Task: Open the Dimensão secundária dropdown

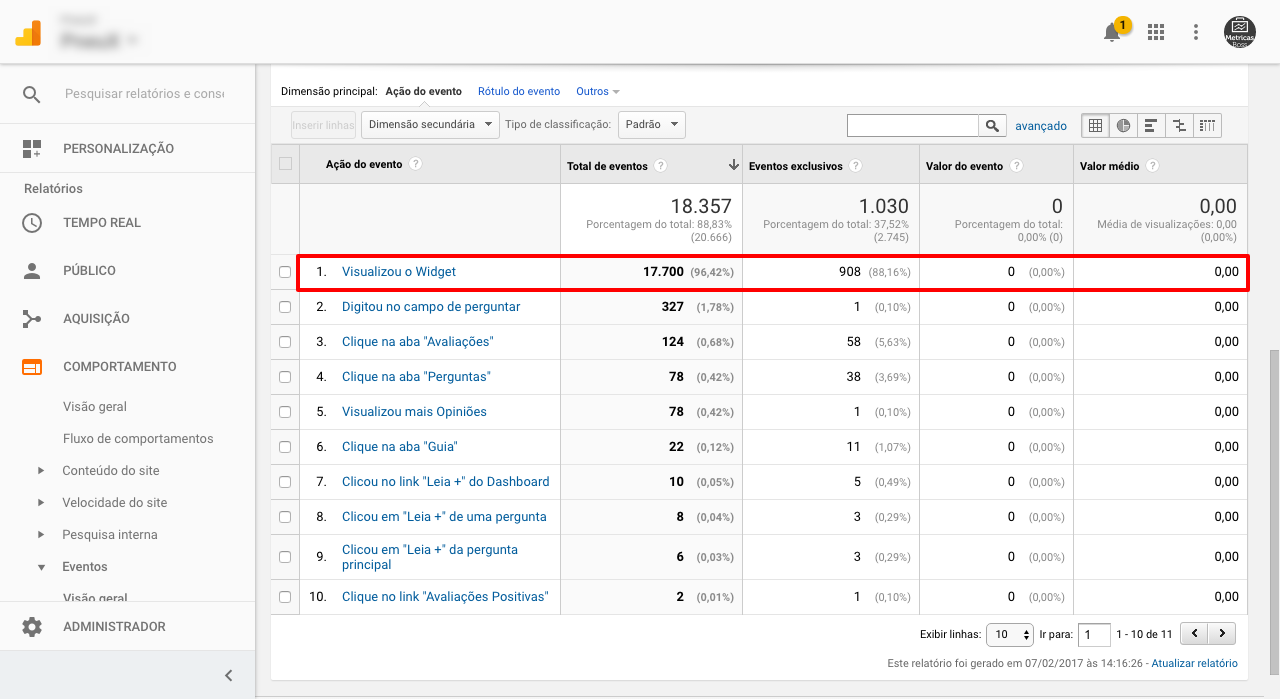Action: [431, 125]
